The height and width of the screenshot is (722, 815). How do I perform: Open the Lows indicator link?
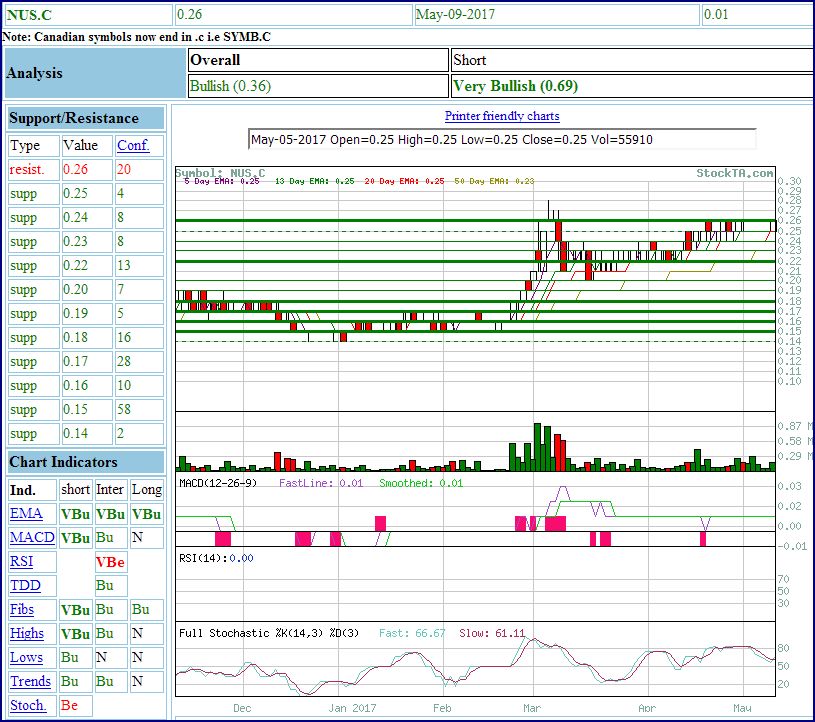pyautogui.click(x=26, y=658)
